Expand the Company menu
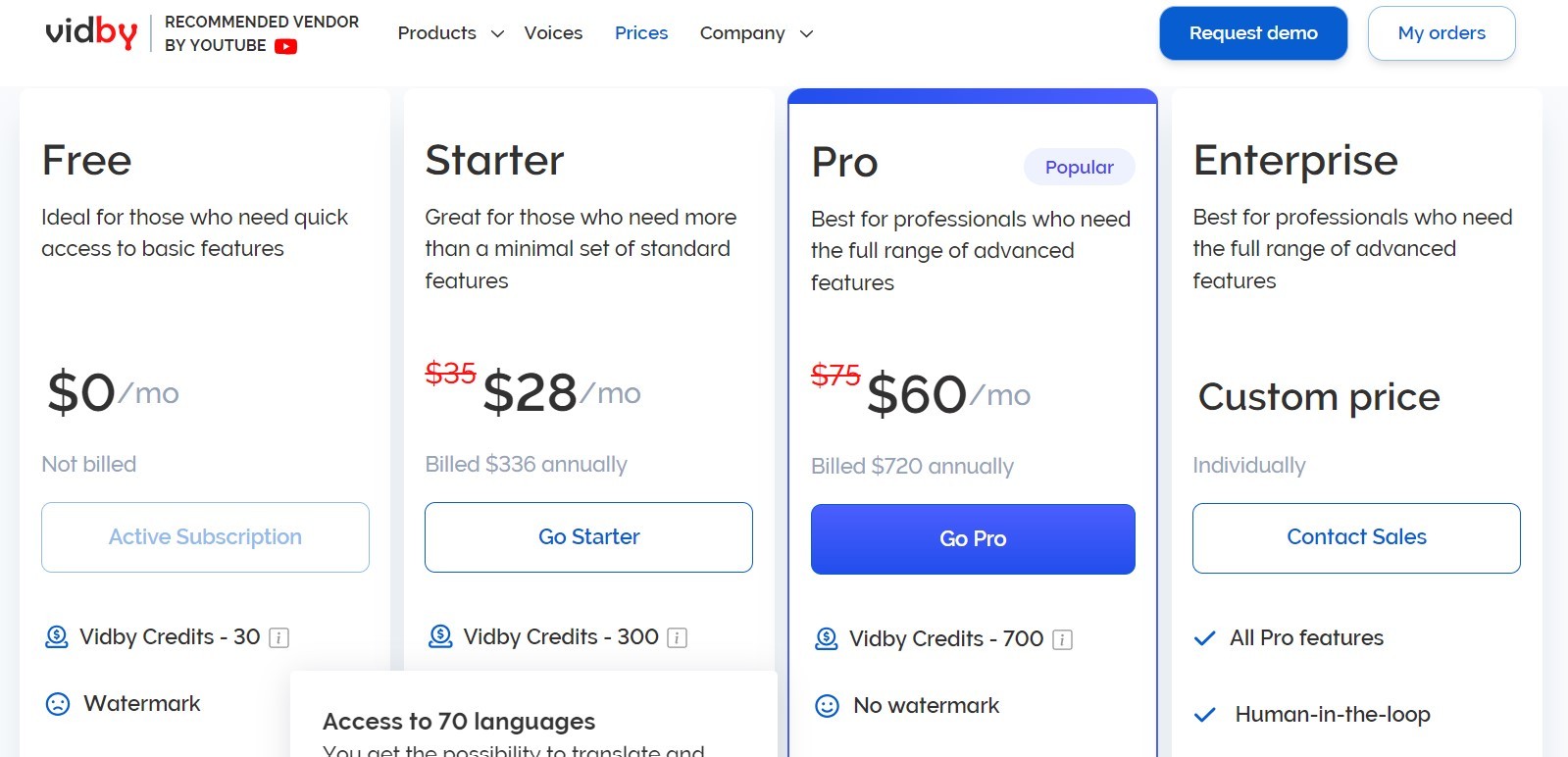Image resolution: width=1568 pixels, height=757 pixels. click(x=754, y=32)
